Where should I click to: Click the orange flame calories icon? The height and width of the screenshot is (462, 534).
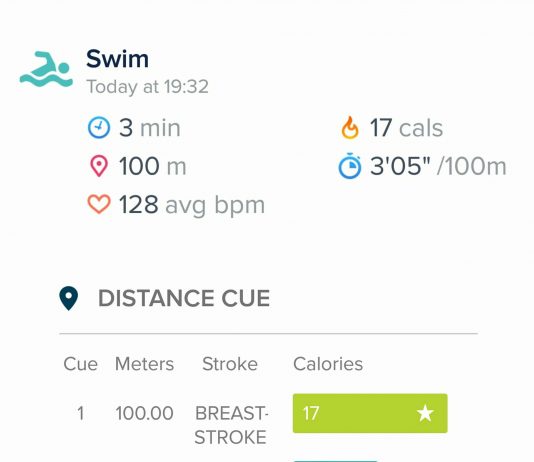pos(350,128)
